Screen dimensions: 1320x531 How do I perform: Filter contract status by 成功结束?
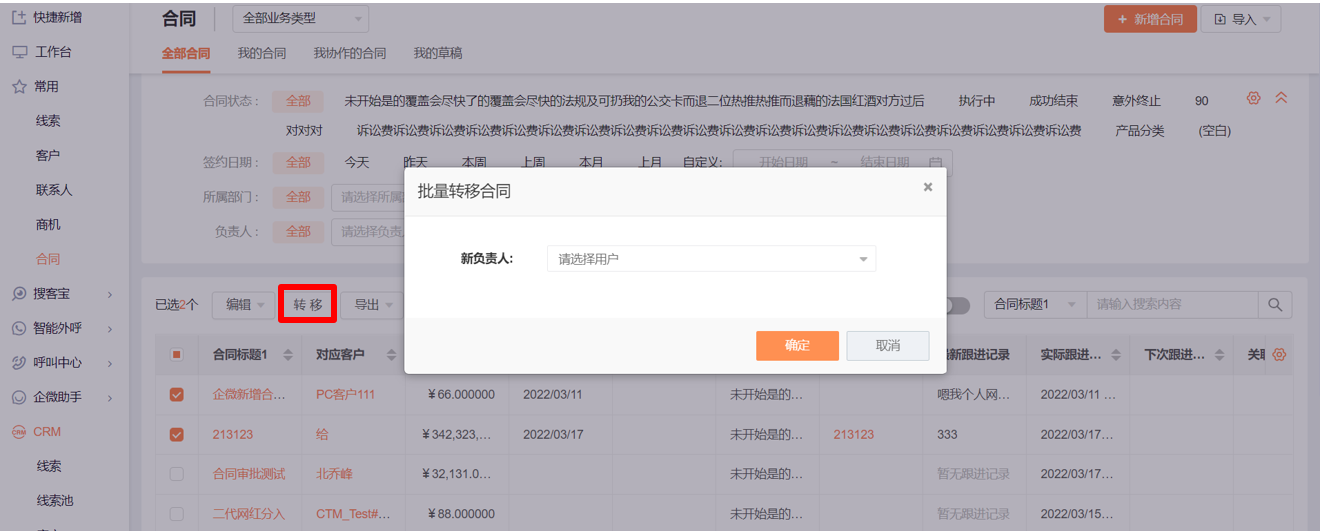coord(1054,101)
